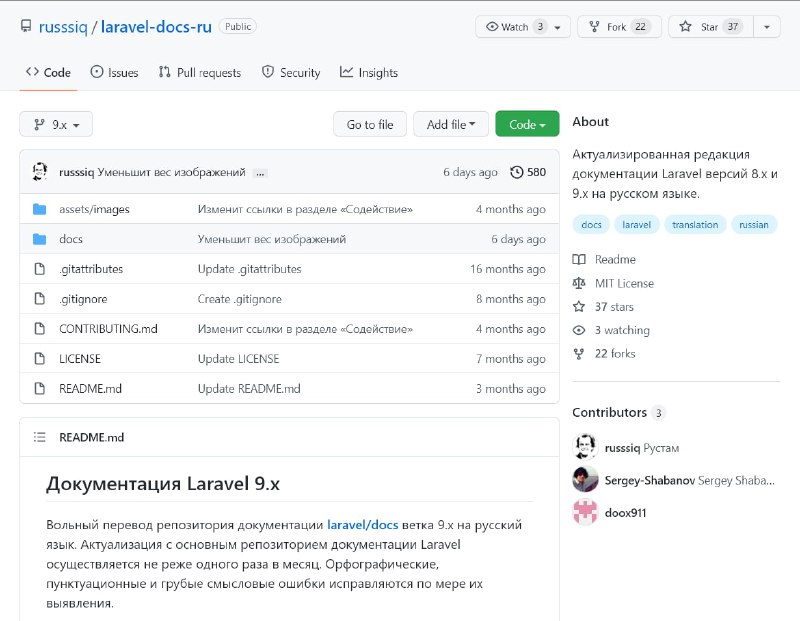Open README table of contents list icon
Viewport: 800px width, 621px height.
(x=39, y=437)
